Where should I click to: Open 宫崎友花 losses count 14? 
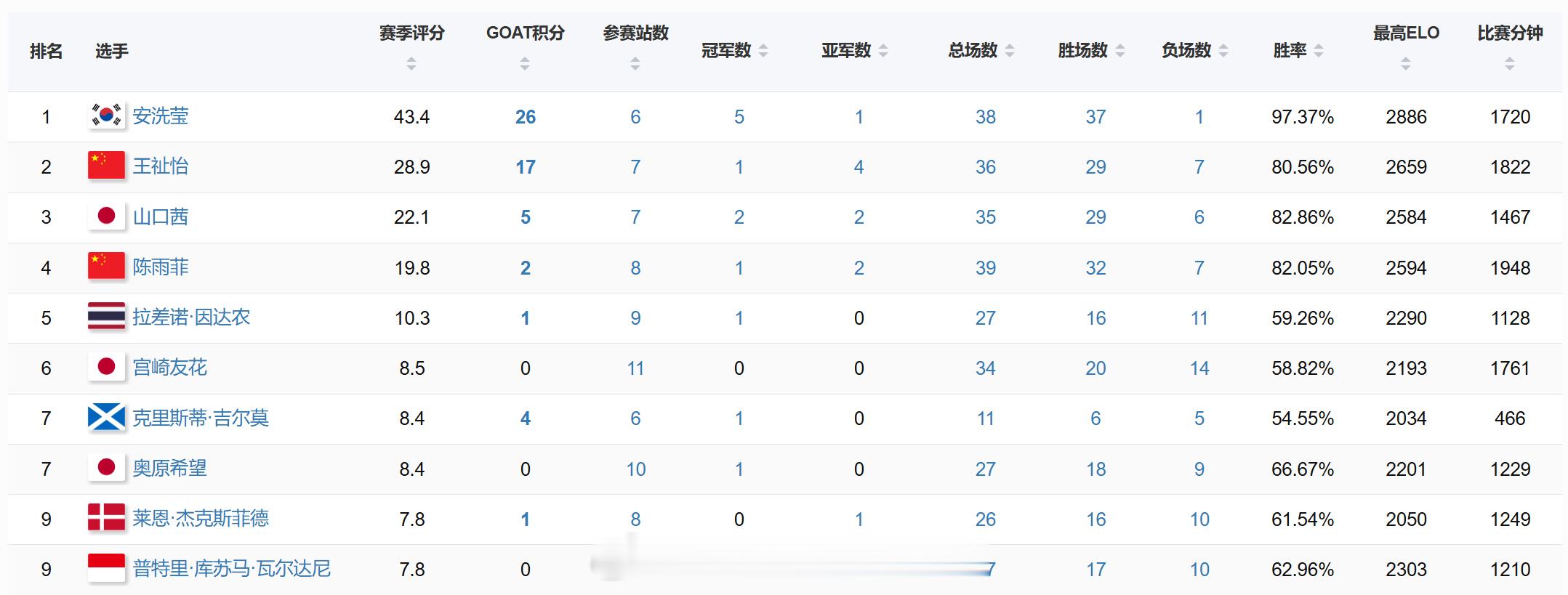pyautogui.click(x=1199, y=368)
